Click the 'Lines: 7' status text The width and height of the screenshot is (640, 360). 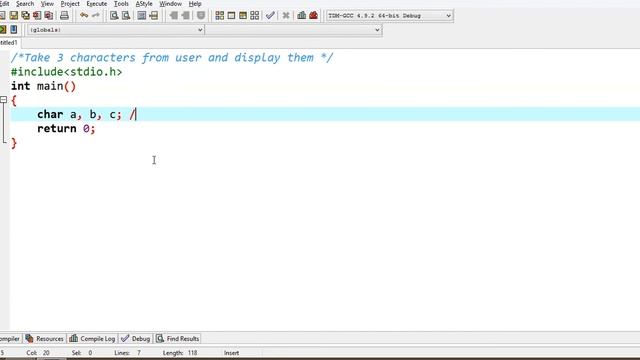(x=127, y=353)
